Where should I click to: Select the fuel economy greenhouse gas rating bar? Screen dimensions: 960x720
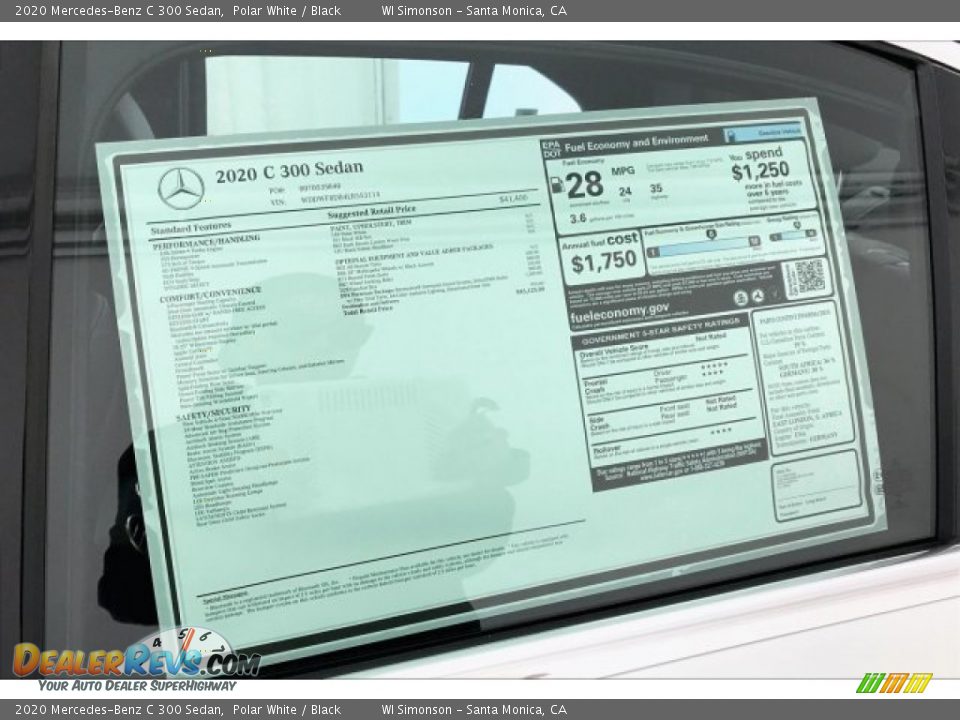[x=704, y=248]
